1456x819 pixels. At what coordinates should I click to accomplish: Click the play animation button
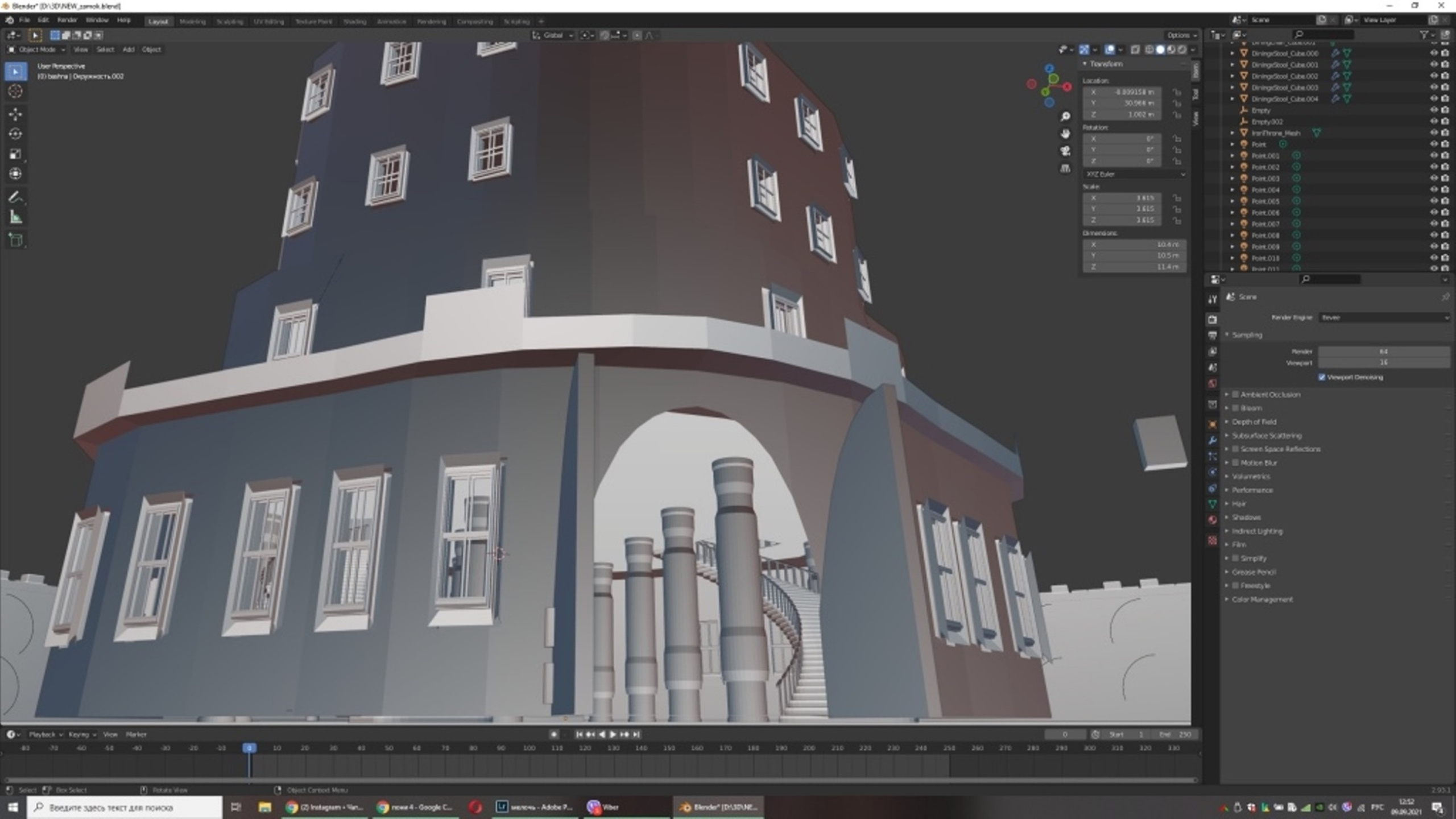pyautogui.click(x=613, y=734)
